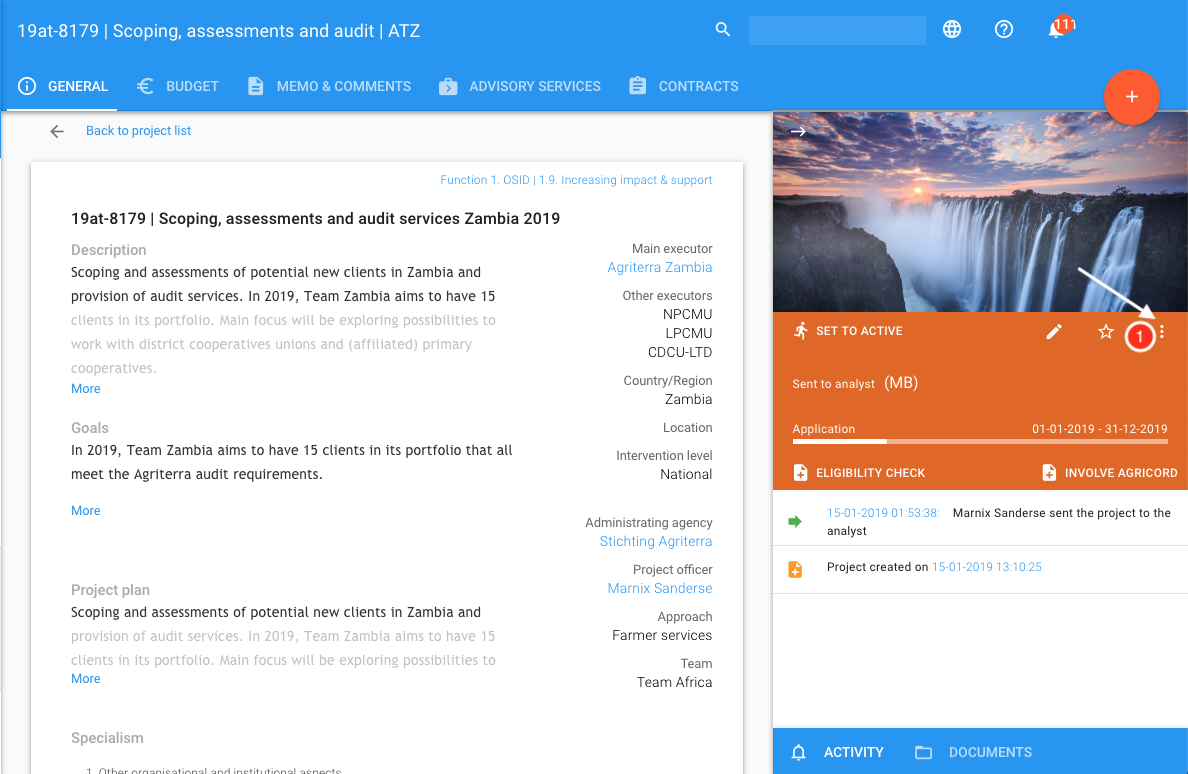The image size is (1188, 774).
Task: Click the LPCMU executor text
Action: point(688,333)
